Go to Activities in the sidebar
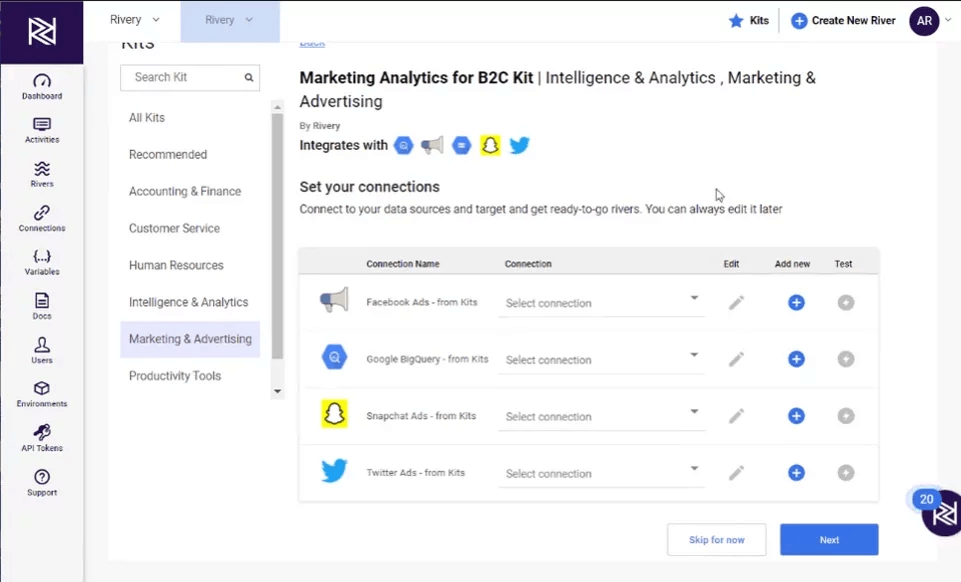 [x=42, y=130]
